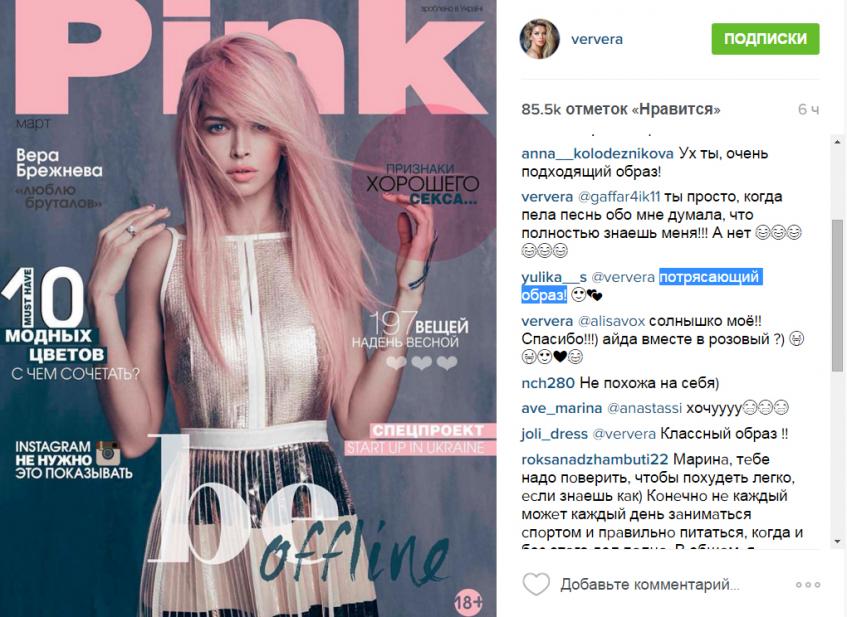847x617 pixels.
Task: Open yulika__s commenter profile
Action: click(x=554, y=277)
